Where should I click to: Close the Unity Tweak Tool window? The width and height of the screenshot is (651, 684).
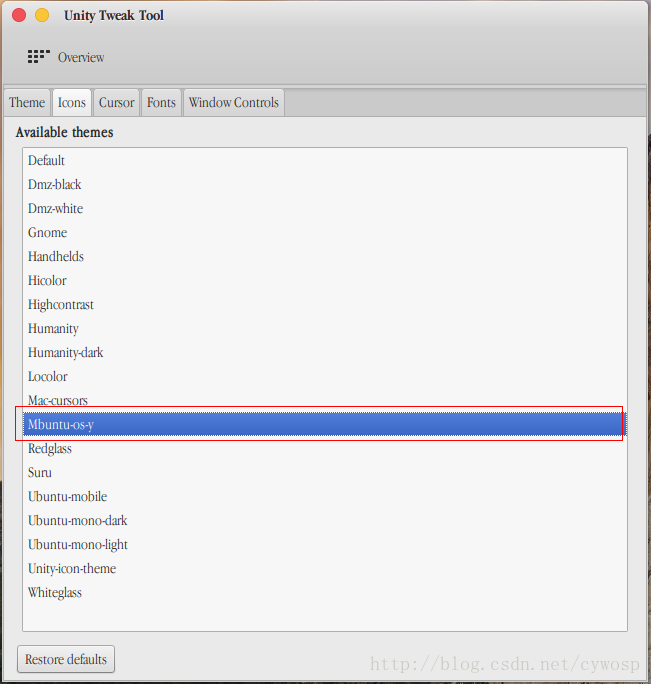click(19, 15)
